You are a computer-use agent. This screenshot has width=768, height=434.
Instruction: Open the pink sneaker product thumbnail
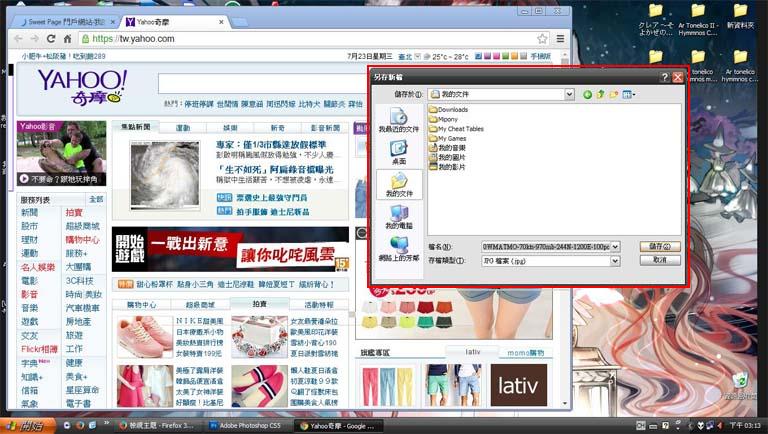tap(145, 337)
